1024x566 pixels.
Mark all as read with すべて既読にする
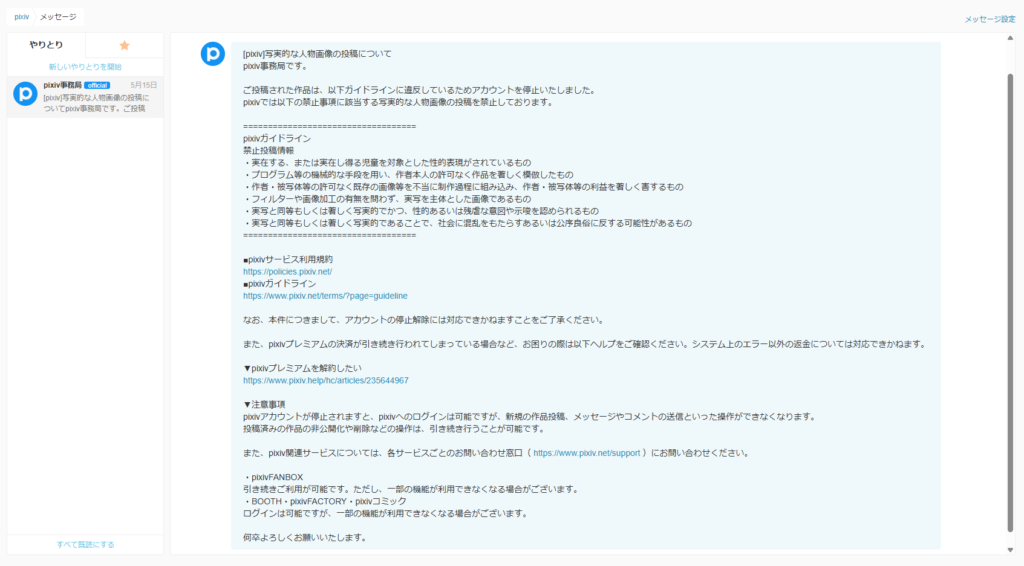pyautogui.click(x=85, y=544)
